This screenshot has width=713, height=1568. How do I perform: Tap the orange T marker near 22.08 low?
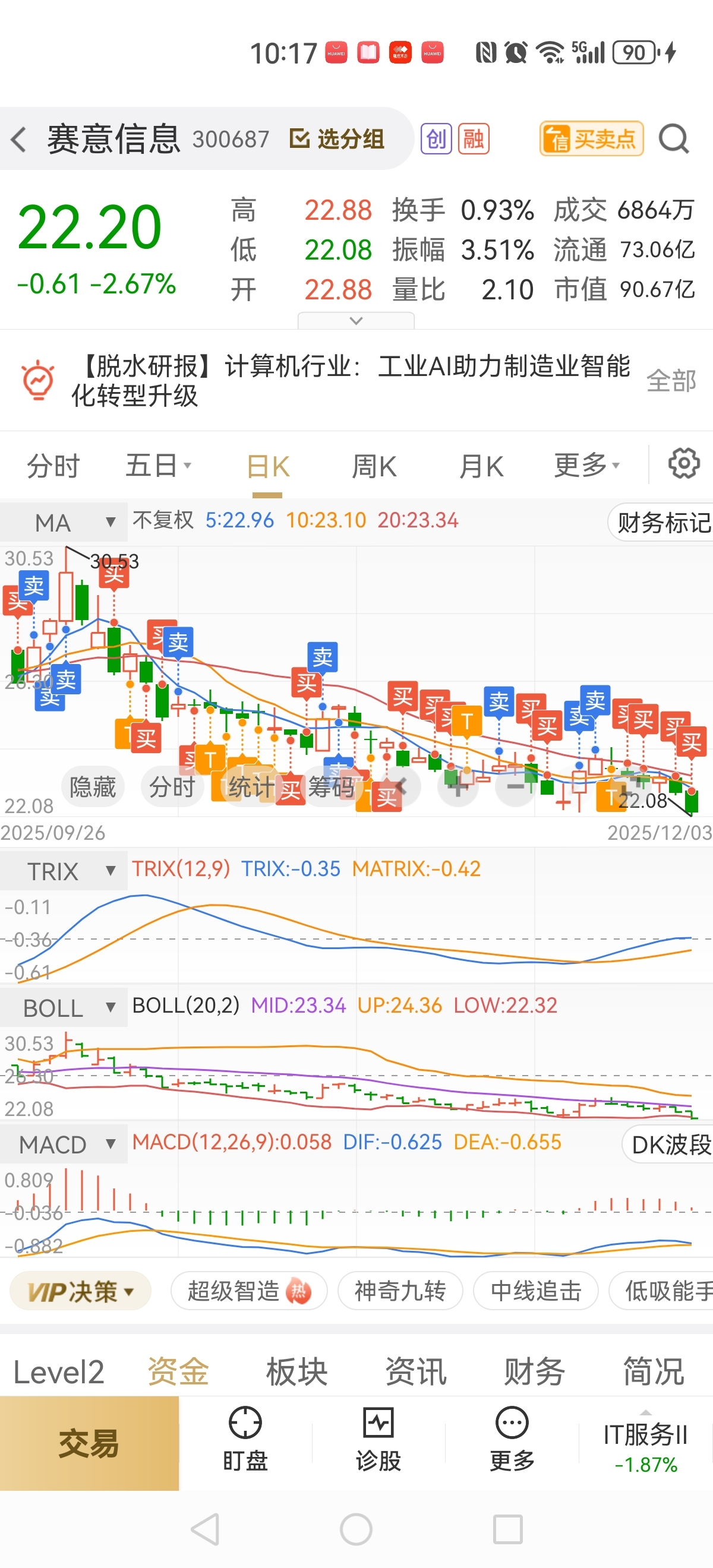click(x=610, y=797)
